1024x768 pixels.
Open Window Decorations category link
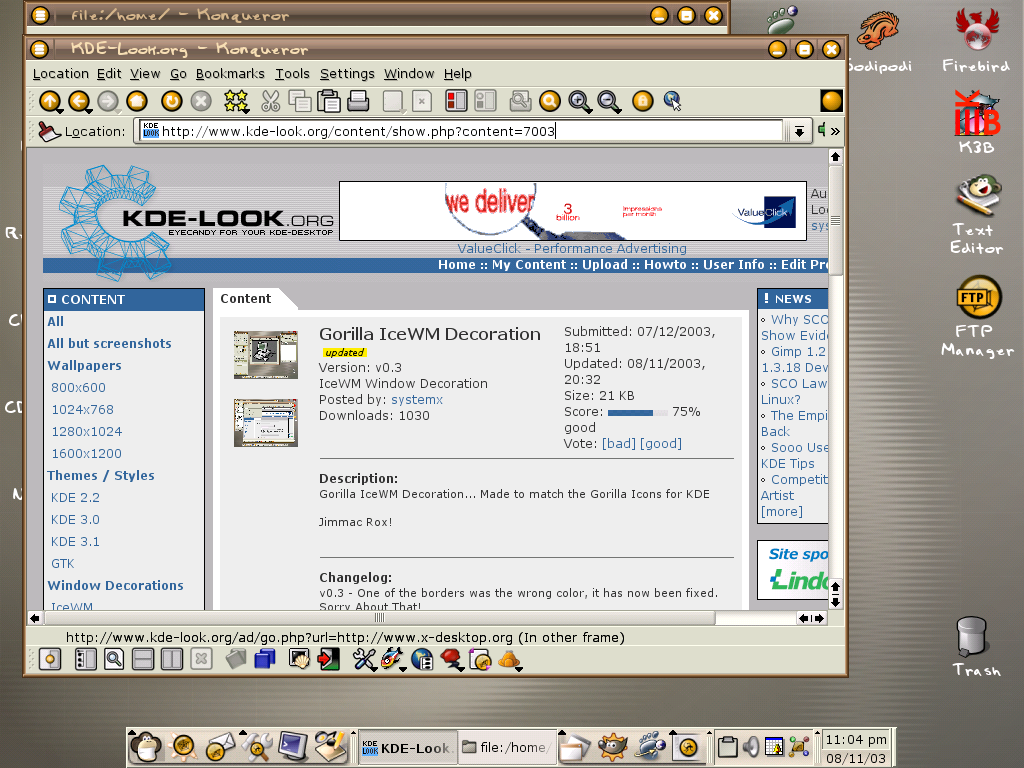pos(115,586)
